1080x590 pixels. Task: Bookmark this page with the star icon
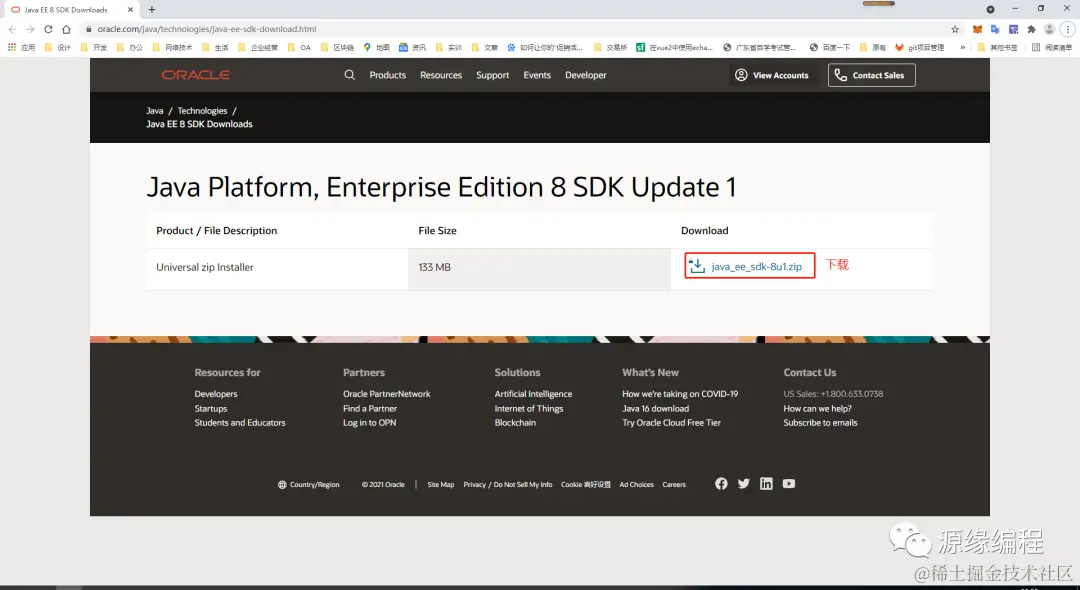click(955, 29)
